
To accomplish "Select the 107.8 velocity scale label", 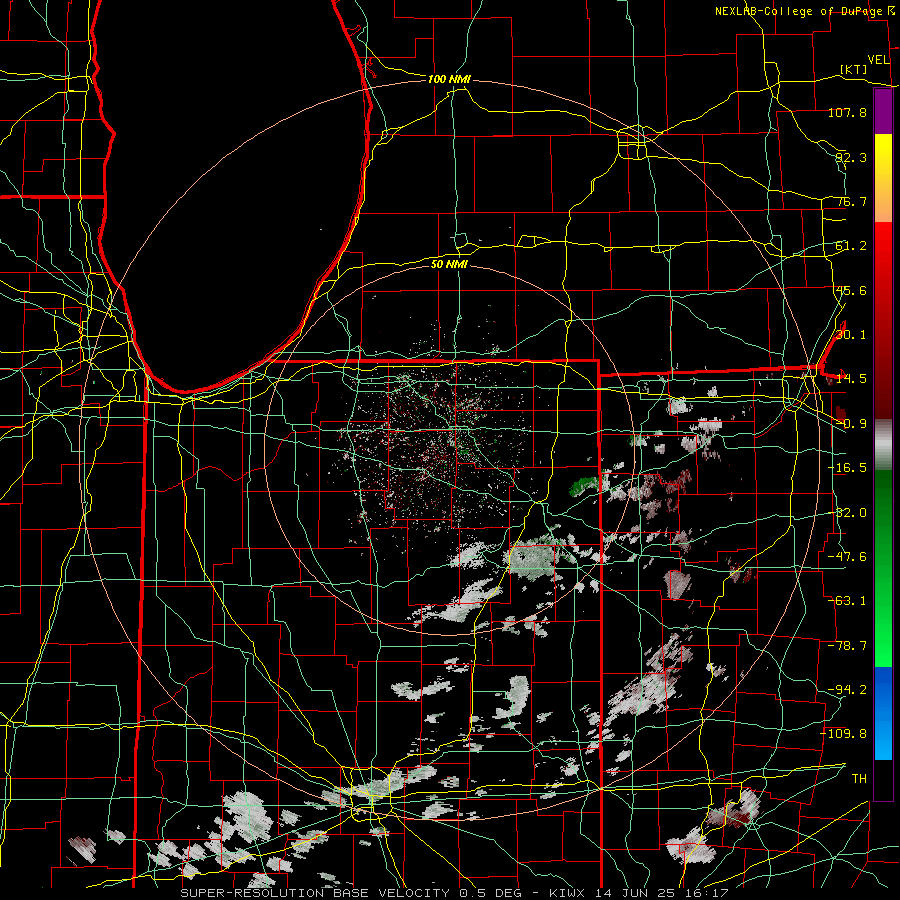I will 847,112.
